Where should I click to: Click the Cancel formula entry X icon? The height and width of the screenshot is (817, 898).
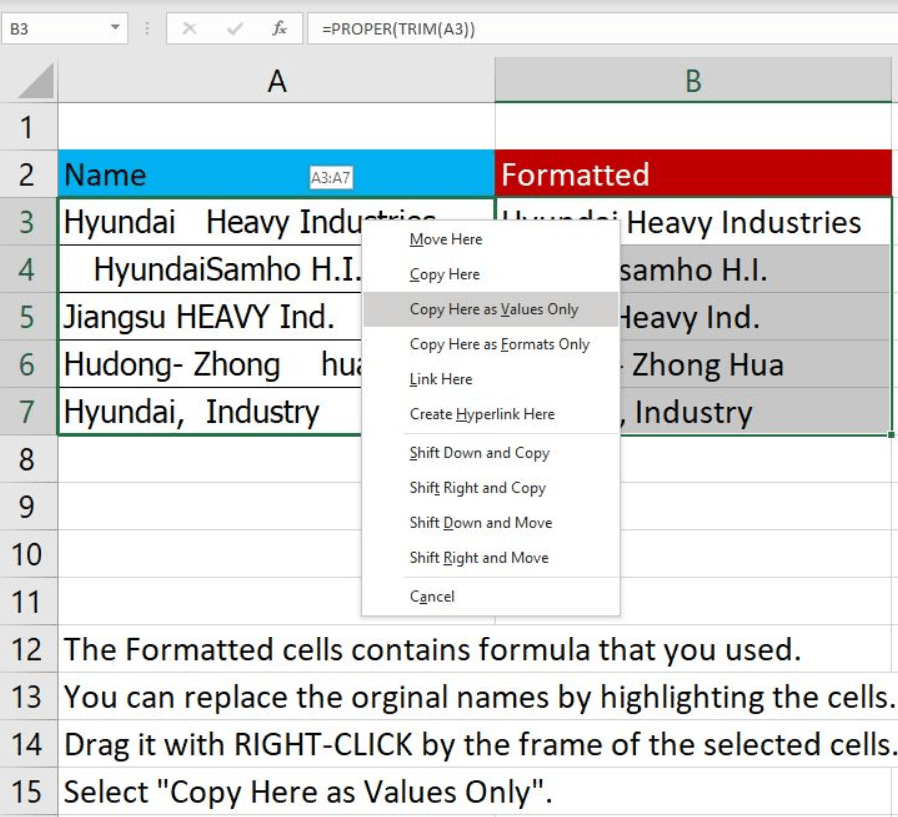(189, 29)
